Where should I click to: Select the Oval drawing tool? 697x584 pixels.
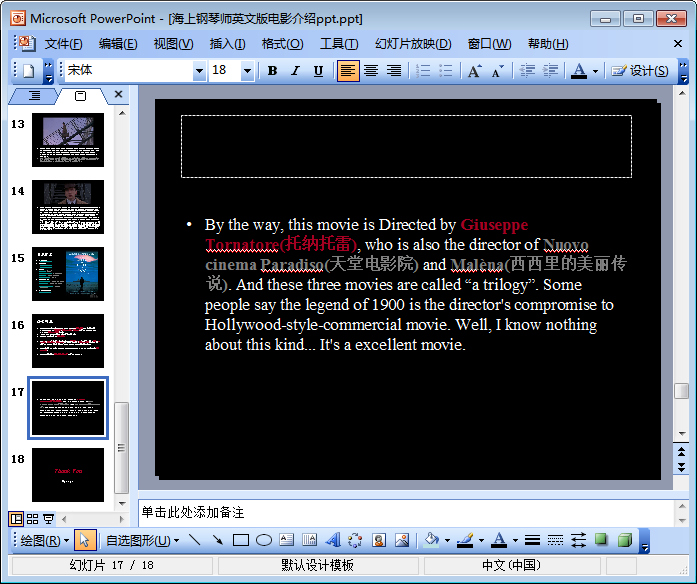(x=264, y=540)
